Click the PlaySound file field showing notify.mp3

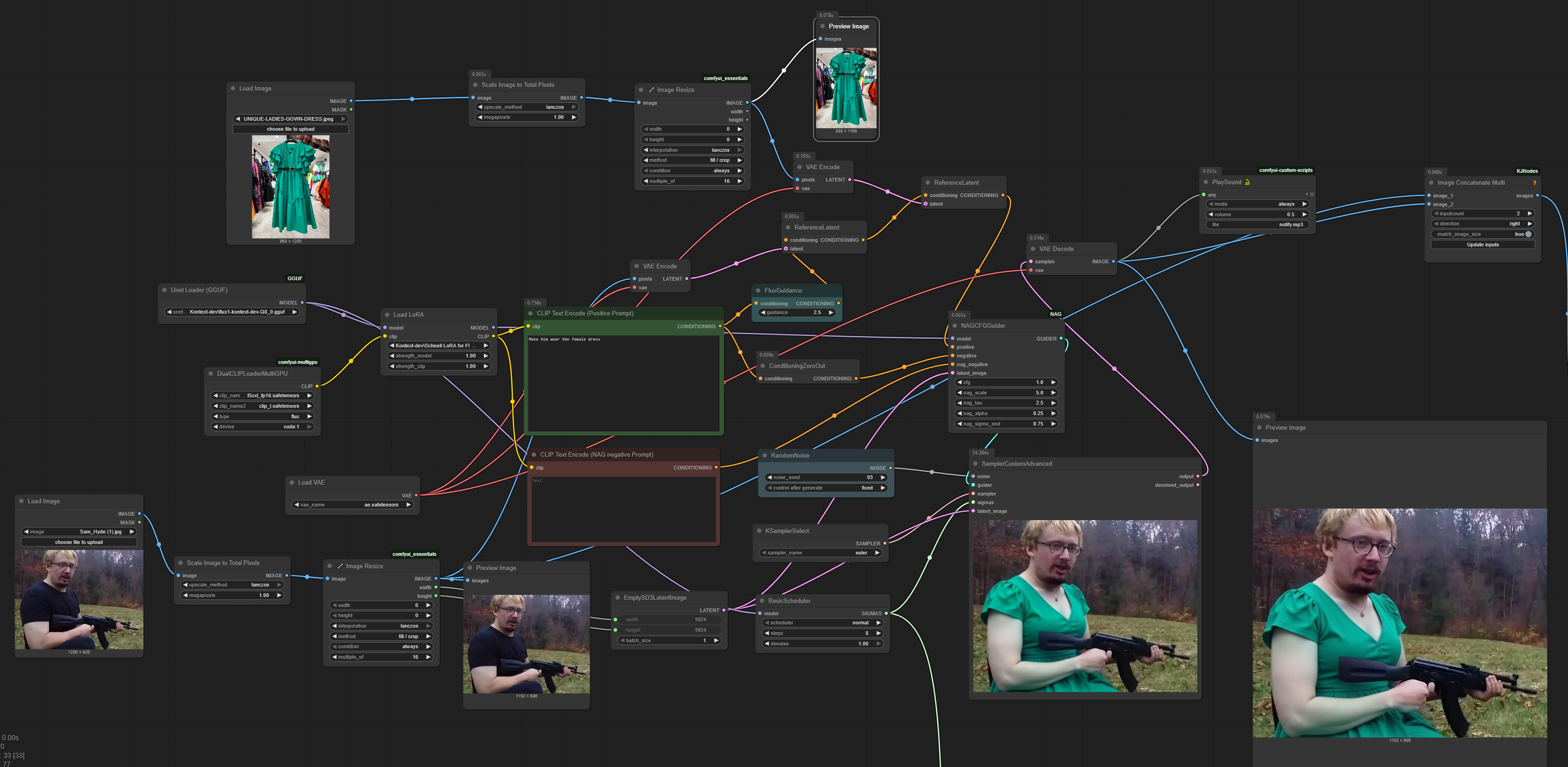(1258, 224)
